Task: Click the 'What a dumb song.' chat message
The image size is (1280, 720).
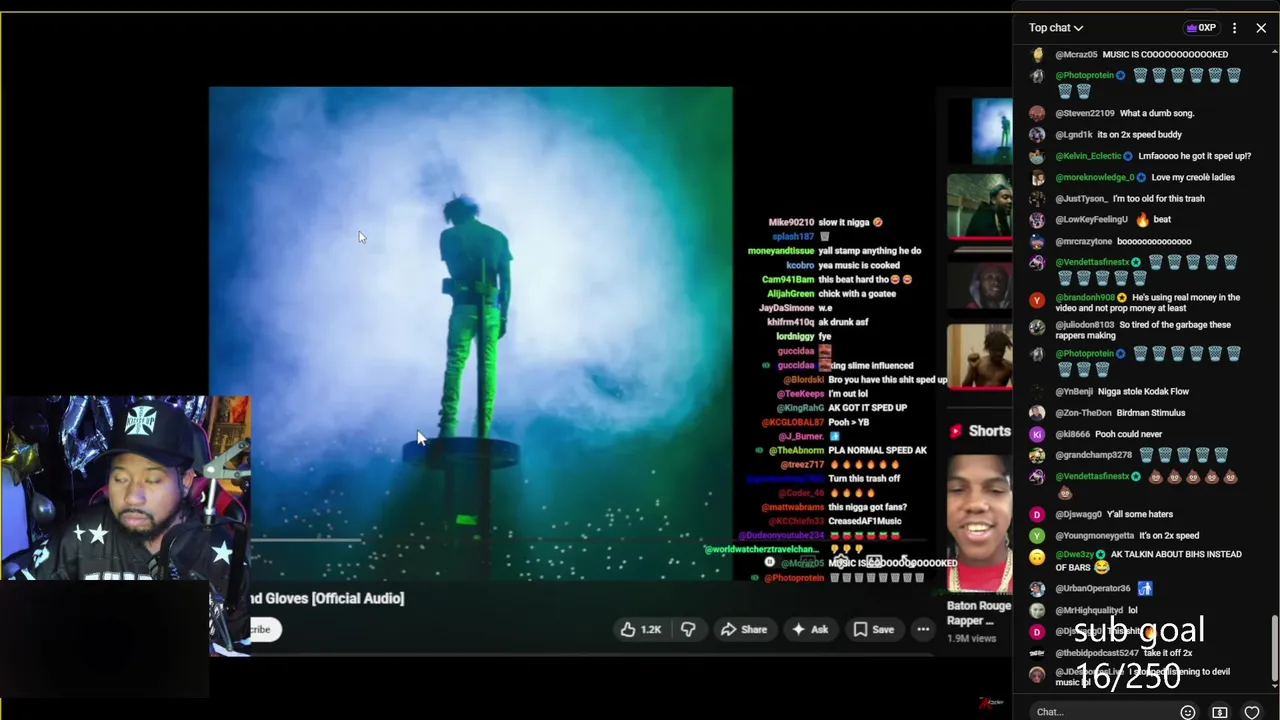Action: tap(1157, 113)
